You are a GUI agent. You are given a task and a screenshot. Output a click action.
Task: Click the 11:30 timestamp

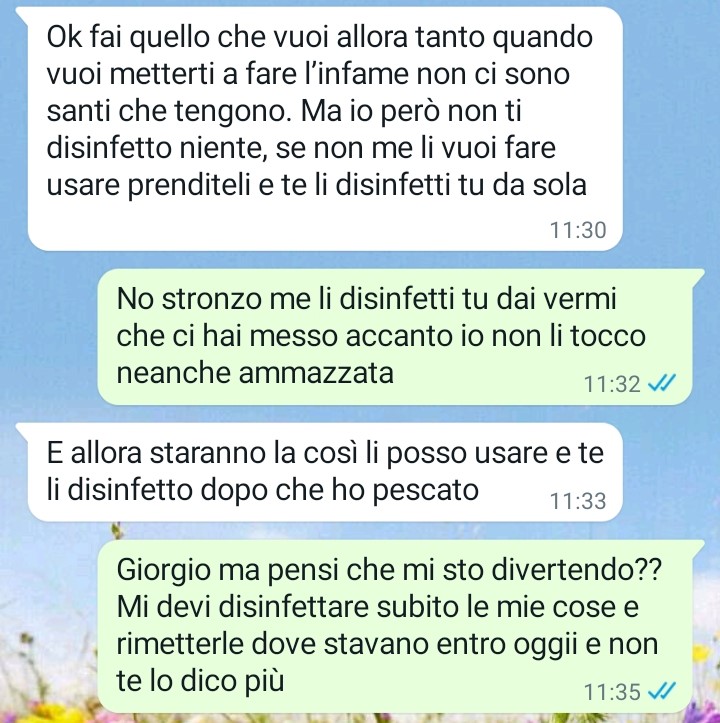578,230
